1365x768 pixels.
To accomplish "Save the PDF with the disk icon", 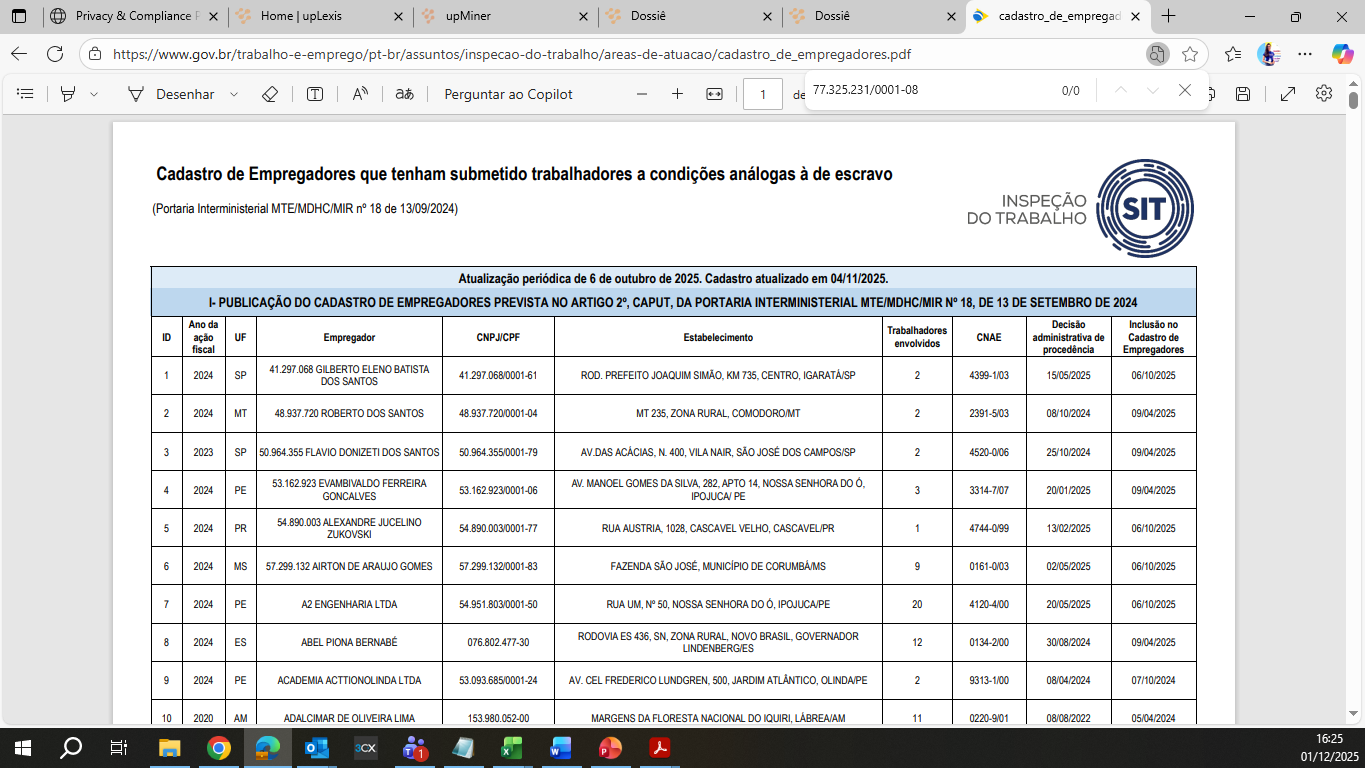I will (x=1243, y=94).
